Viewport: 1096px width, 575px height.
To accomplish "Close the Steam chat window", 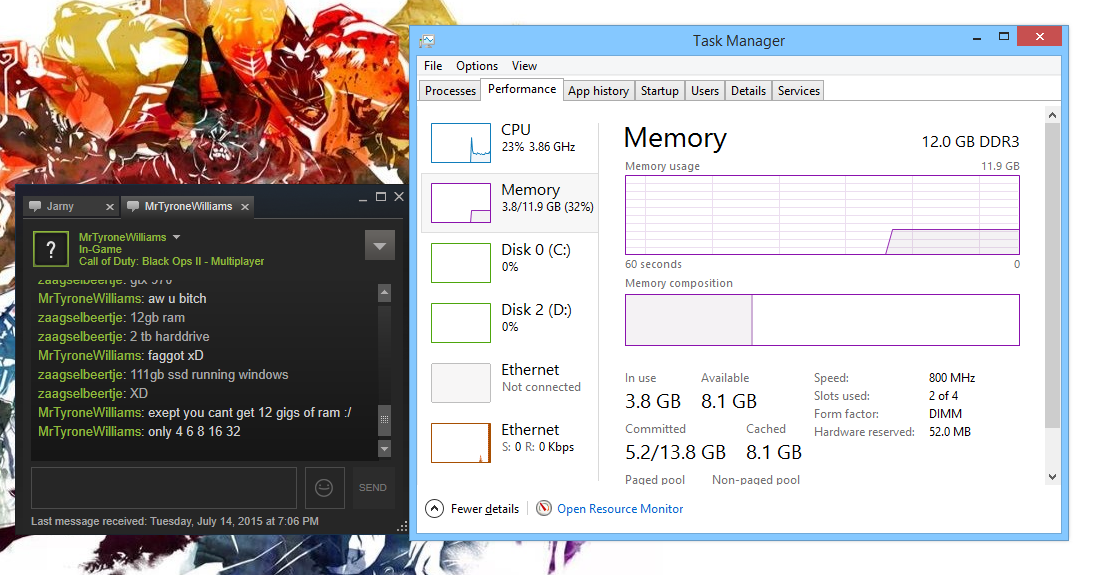I will pos(399,197).
